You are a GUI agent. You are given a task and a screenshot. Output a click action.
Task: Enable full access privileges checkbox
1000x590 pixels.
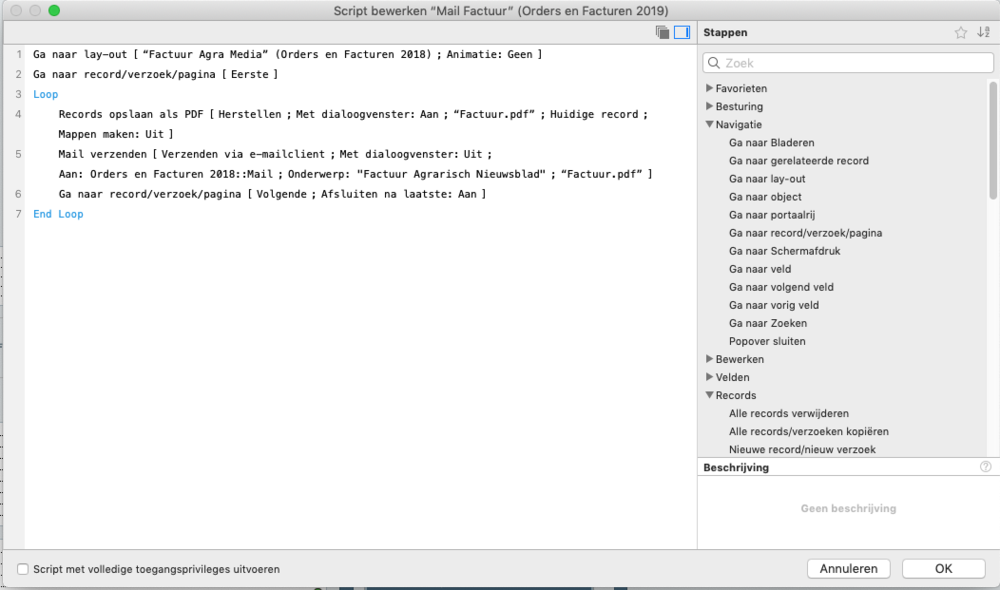(23, 569)
